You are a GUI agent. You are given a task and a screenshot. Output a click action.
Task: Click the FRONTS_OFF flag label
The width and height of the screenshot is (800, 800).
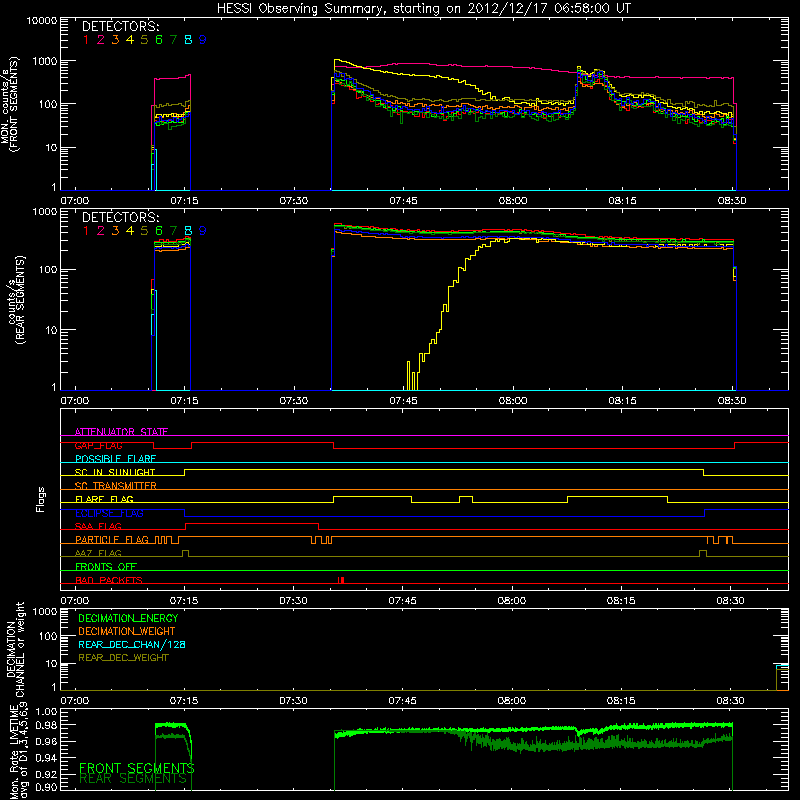tap(106, 566)
